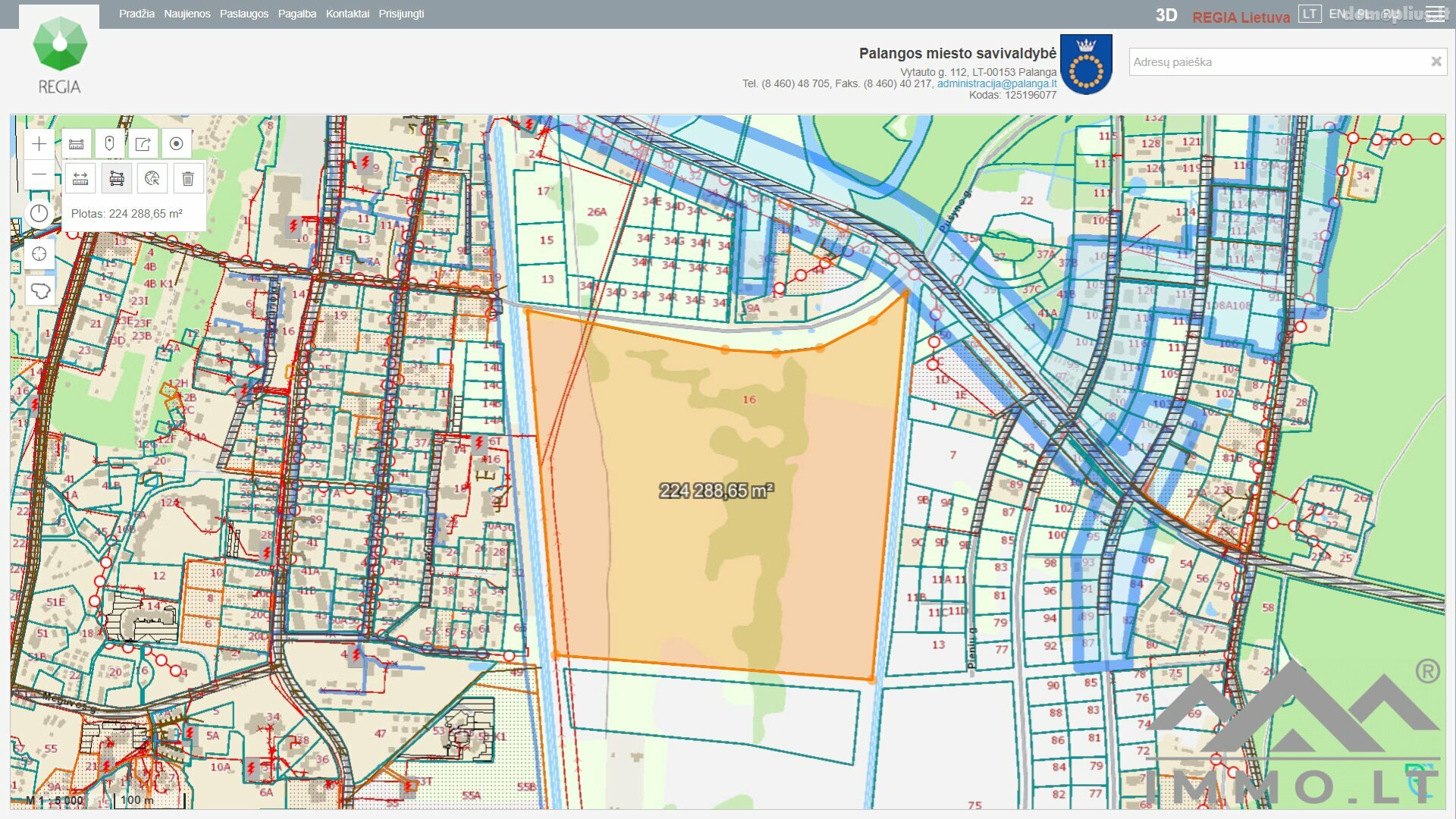Click the bottom-right vertex of the polygon
The width and height of the screenshot is (1456, 819).
click(x=872, y=680)
